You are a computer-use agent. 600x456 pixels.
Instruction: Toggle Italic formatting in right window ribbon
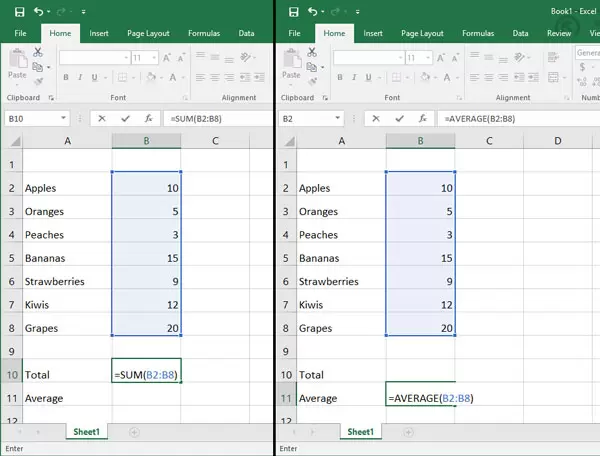(353, 77)
